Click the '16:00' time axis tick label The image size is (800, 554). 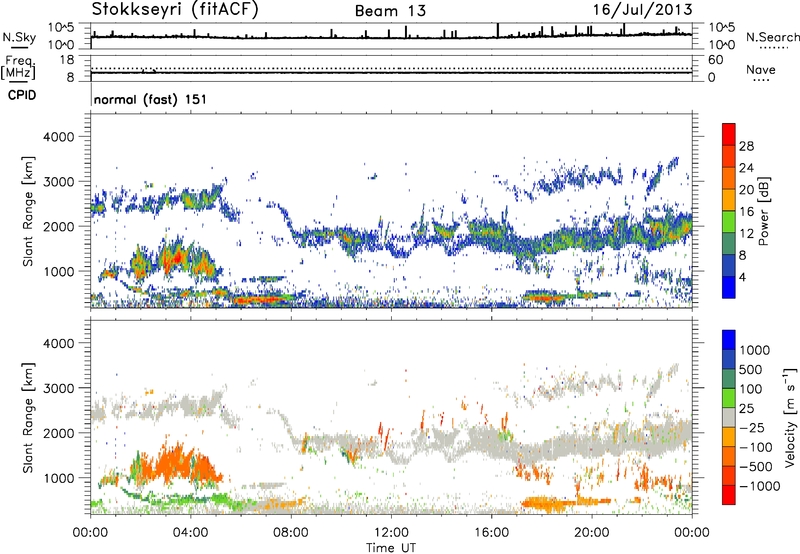[x=491, y=533]
